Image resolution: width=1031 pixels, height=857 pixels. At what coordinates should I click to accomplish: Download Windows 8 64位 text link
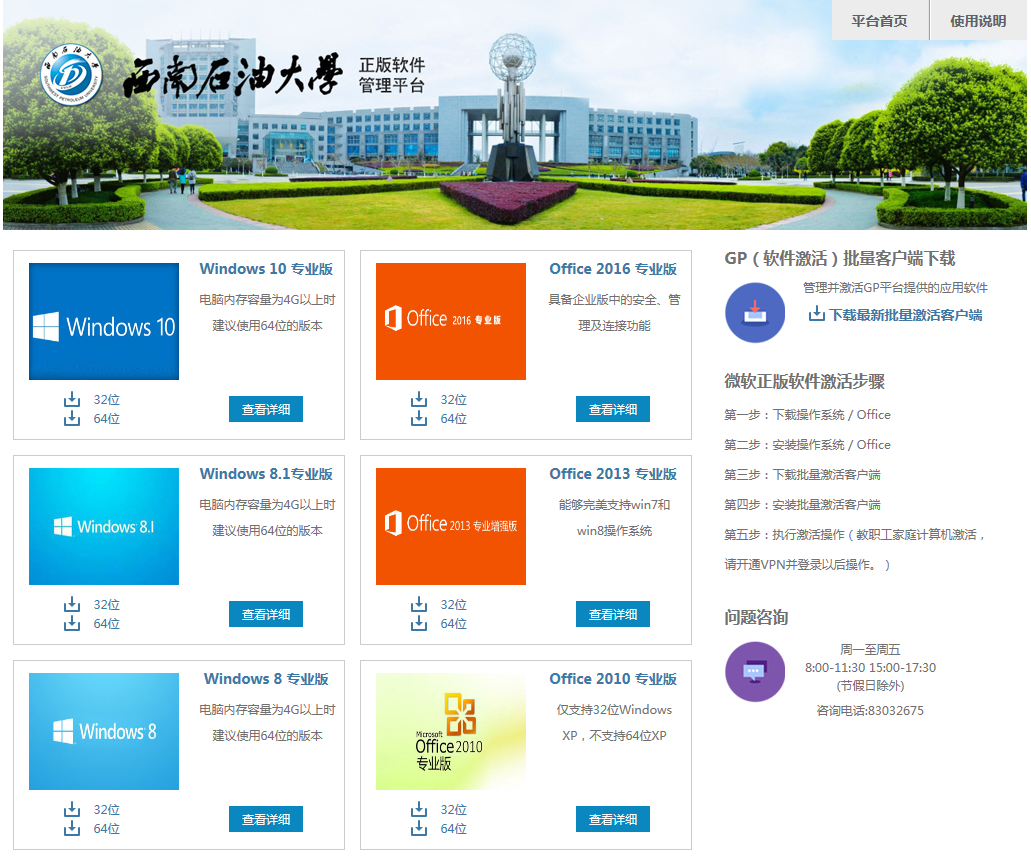[107, 829]
